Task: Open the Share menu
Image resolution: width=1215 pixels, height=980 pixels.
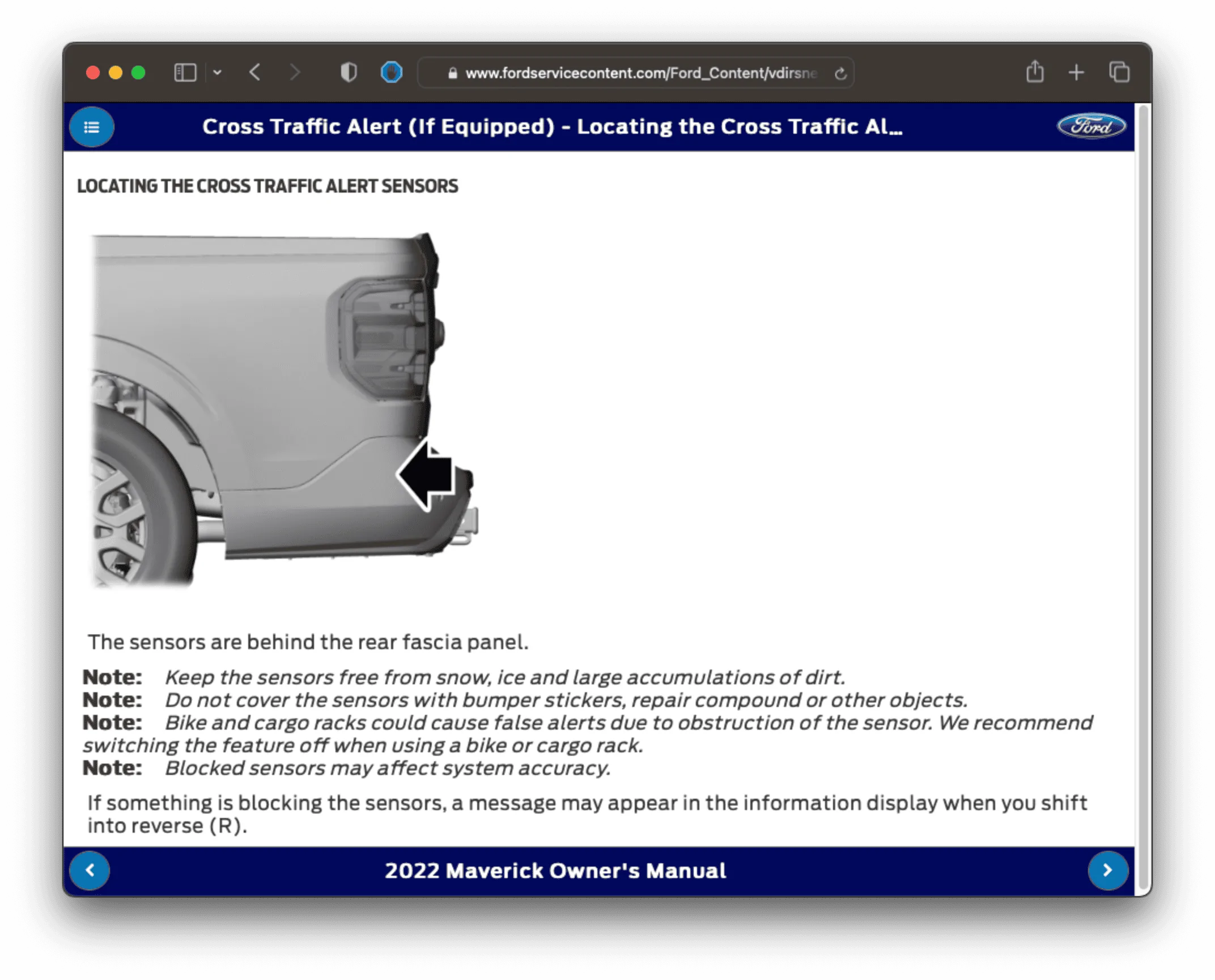Action: pos(1035,72)
